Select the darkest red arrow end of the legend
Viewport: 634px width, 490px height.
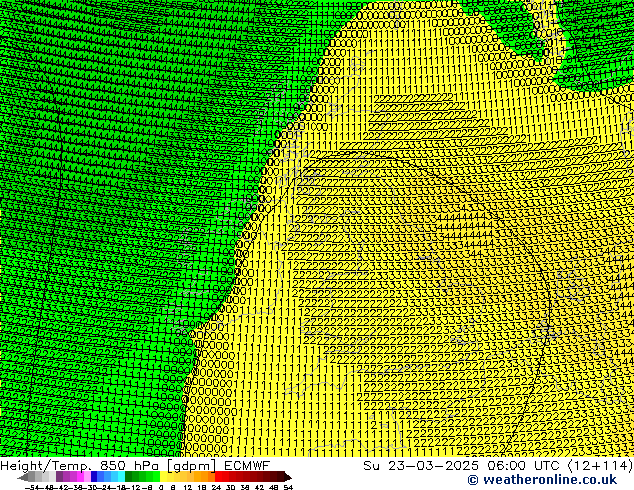click(x=287, y=477)
